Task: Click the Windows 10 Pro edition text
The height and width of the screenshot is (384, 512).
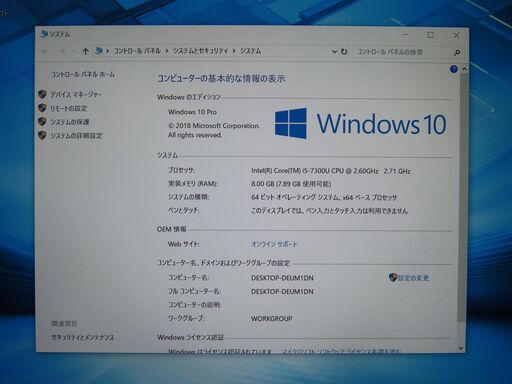Action: [192, 112]
